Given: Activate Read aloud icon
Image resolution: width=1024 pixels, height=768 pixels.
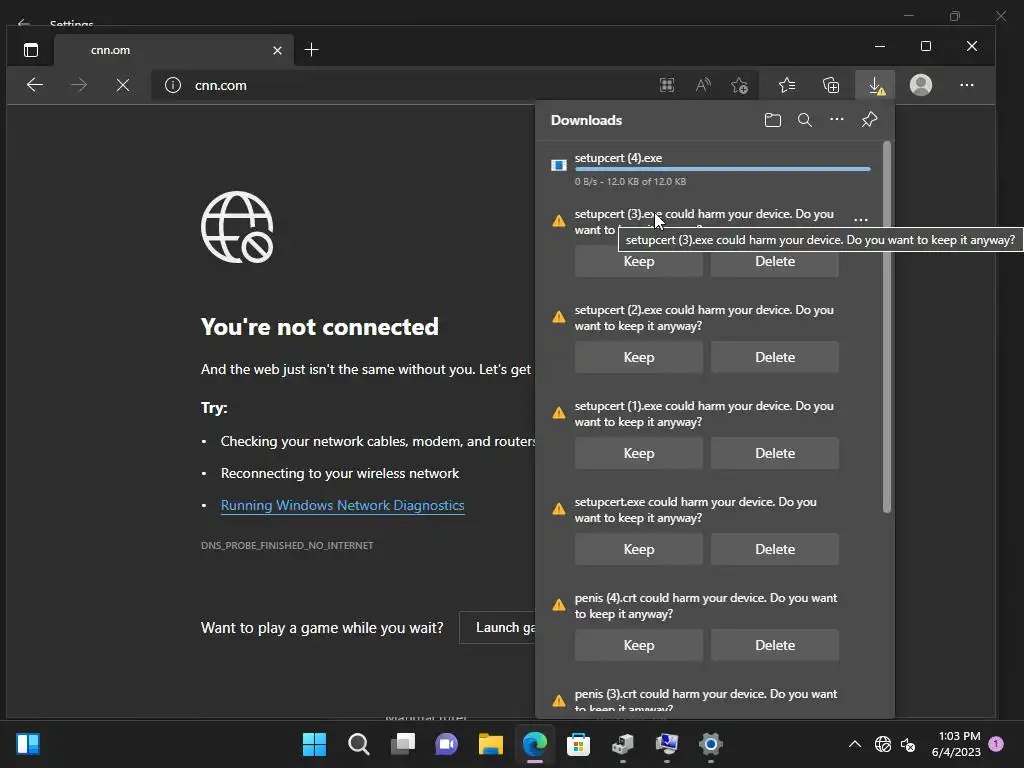Looking at the screenshot, I should [x=703, y=85].
